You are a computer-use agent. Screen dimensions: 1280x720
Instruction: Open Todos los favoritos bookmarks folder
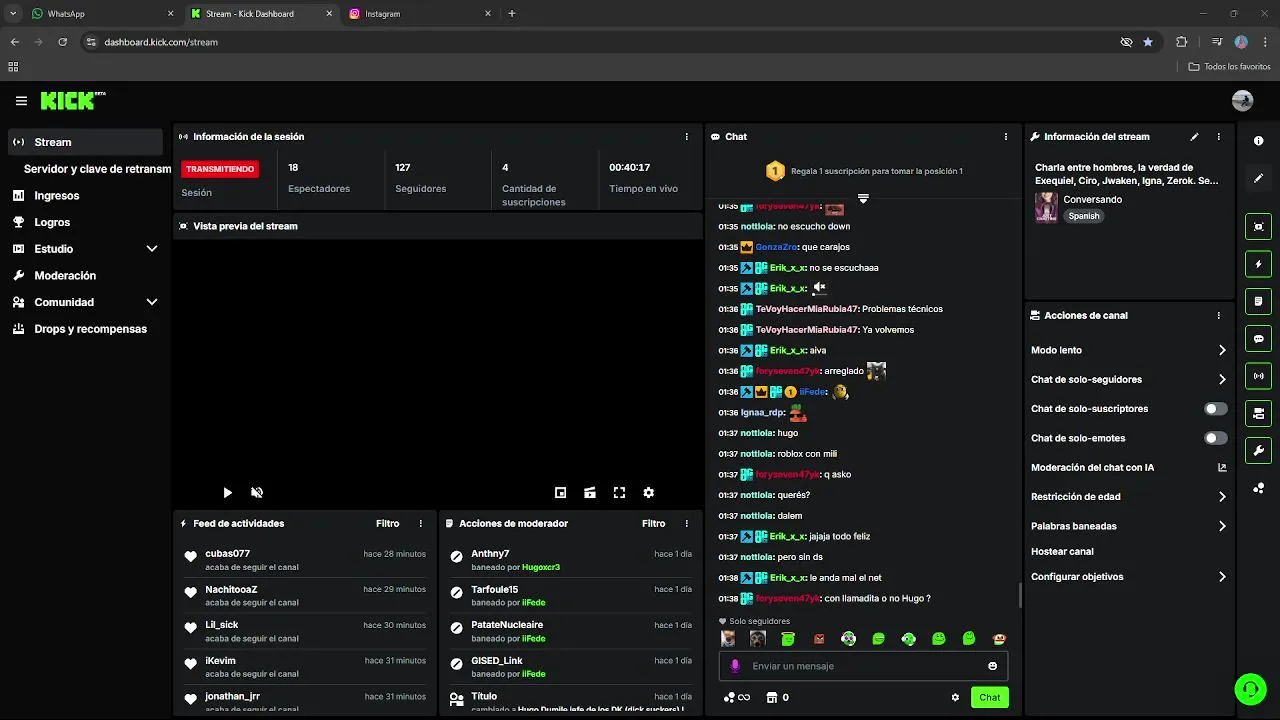point(1229,67)
